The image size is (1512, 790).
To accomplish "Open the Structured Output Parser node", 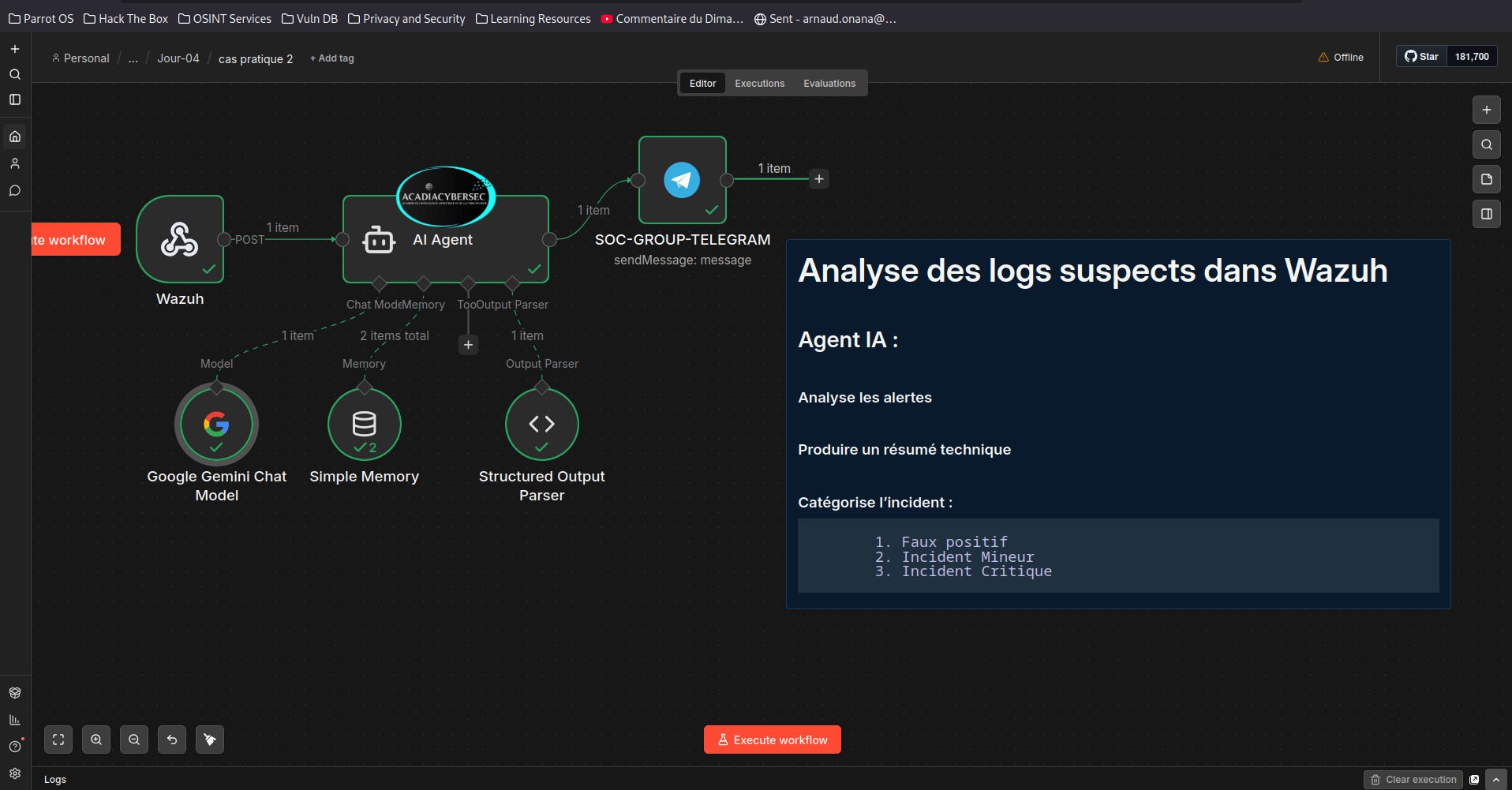I will [x=541, y=424].
